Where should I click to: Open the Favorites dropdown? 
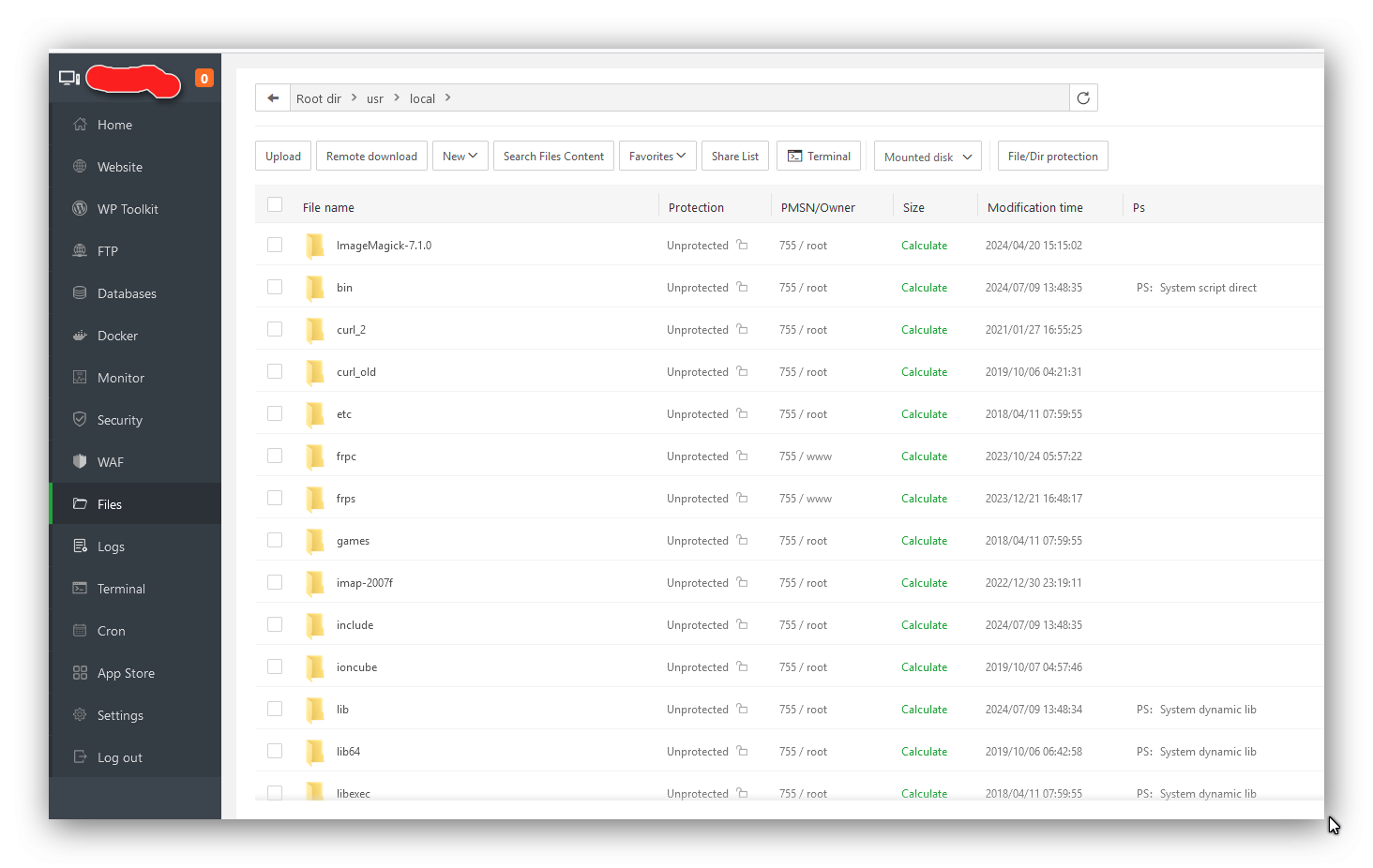(x=657, y=157)
